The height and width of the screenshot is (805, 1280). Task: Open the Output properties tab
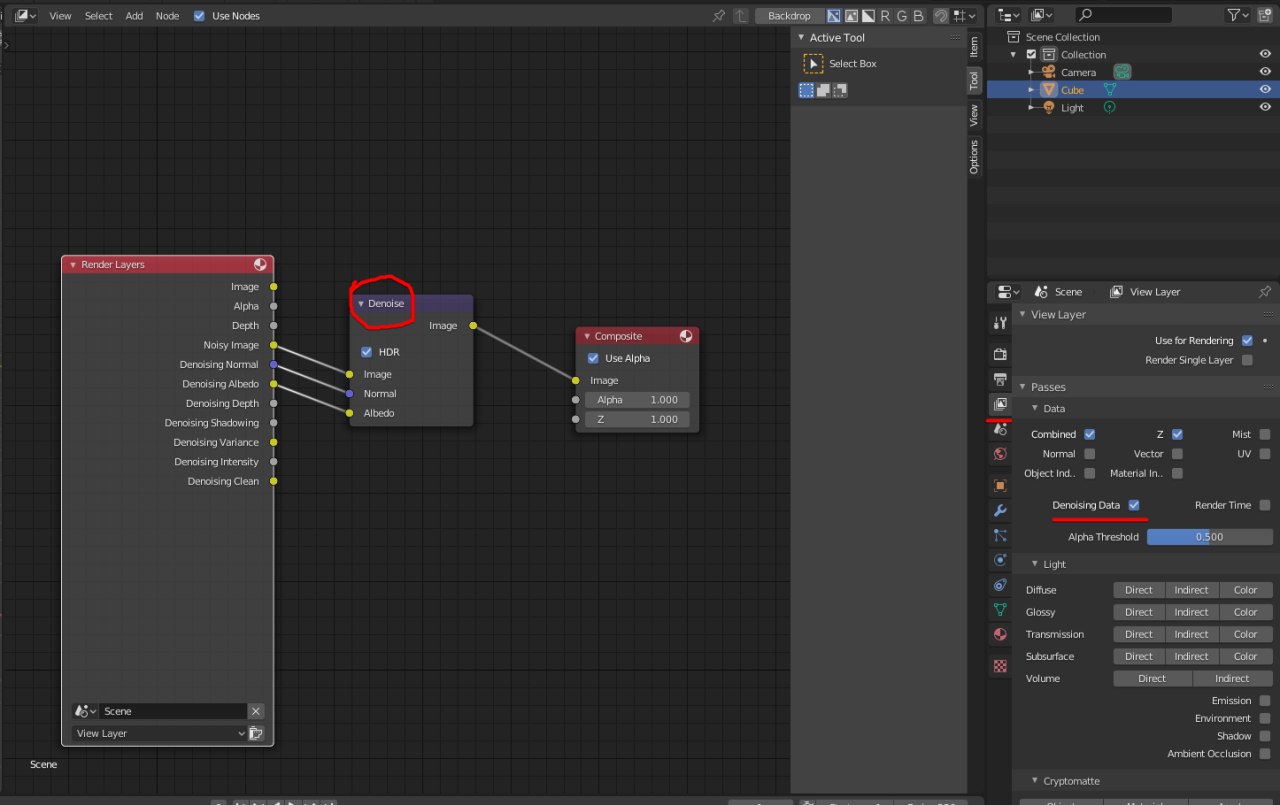coord(999,380)
